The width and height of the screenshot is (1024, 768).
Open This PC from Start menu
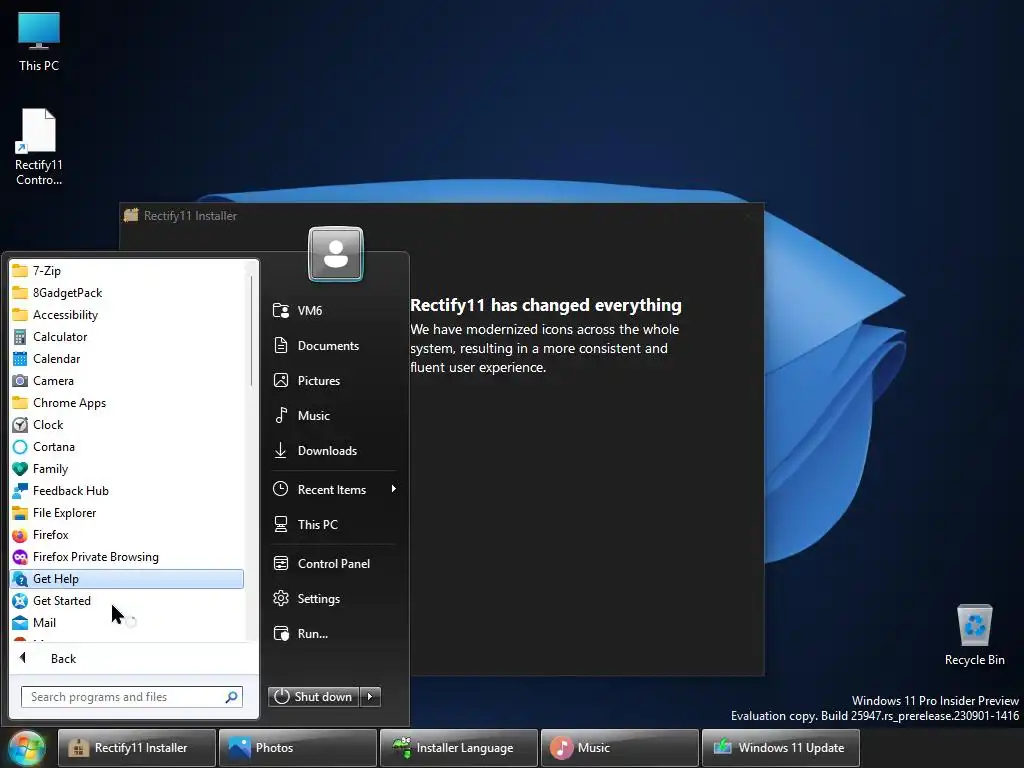[x=334, y=524]
